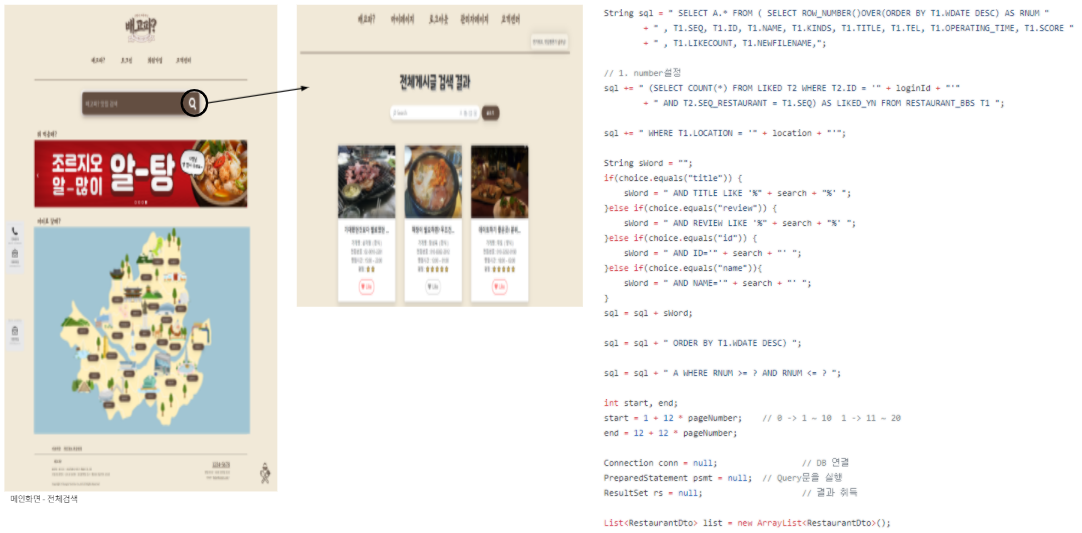The width and height of the screenshot is (1082, 533).
Task: Click the else if(choice.equals("review")) code line
Action: click(x=690, y=208)
